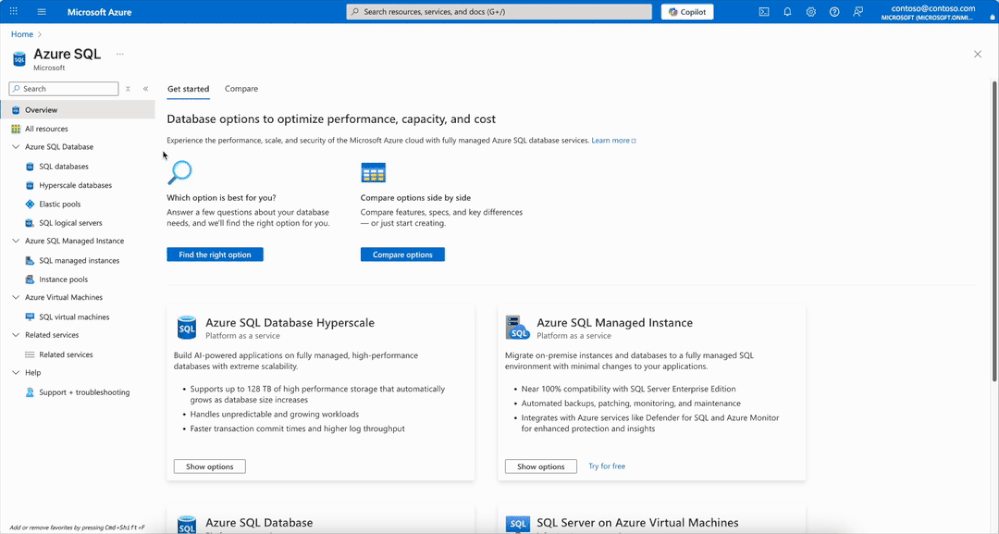999x534 pixels.
Task: Open the hamburger portal menu
Action: (x=41, y=11)
